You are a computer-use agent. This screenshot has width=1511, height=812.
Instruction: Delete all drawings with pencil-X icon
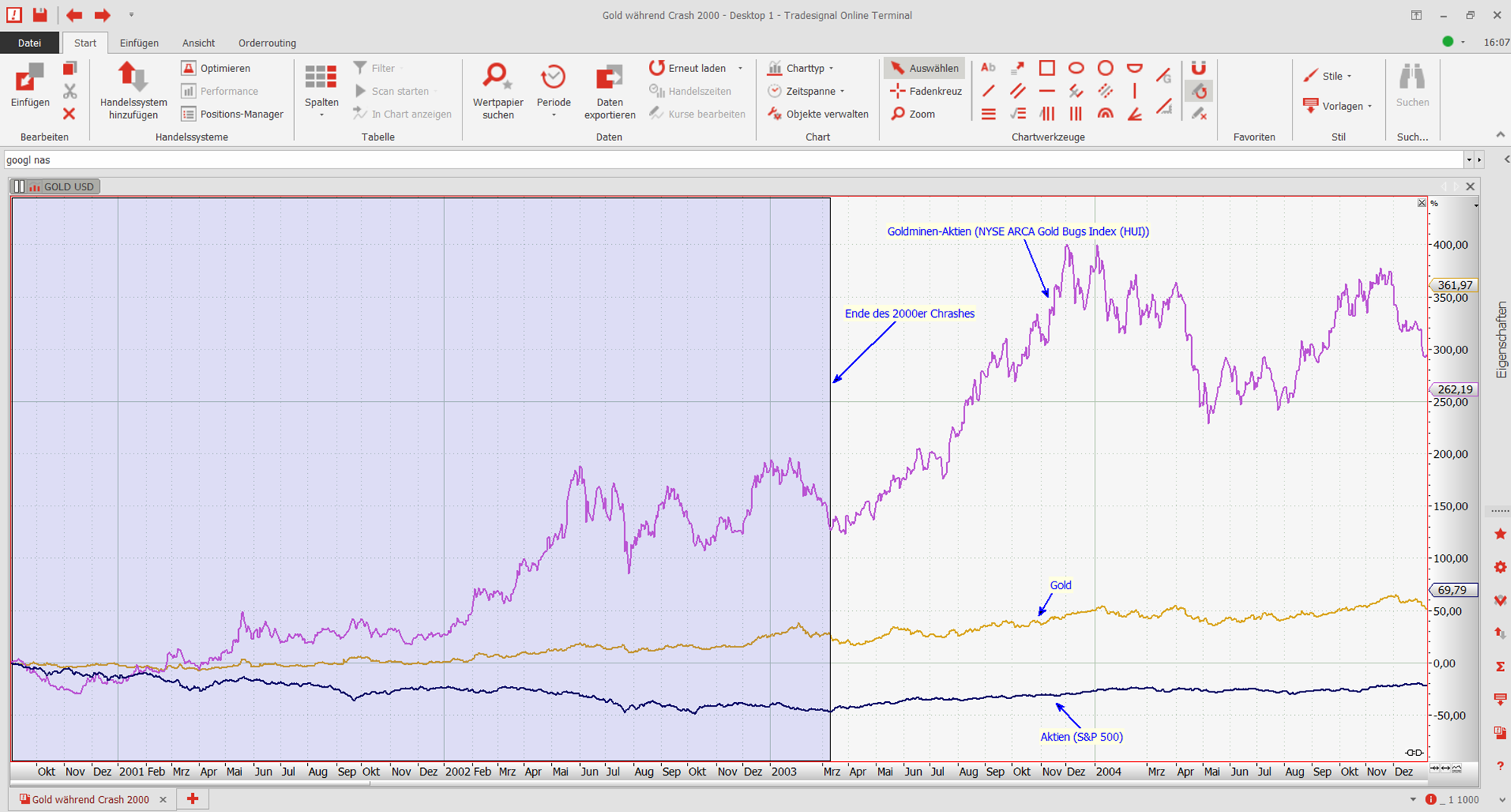[x=1199, y=114]
